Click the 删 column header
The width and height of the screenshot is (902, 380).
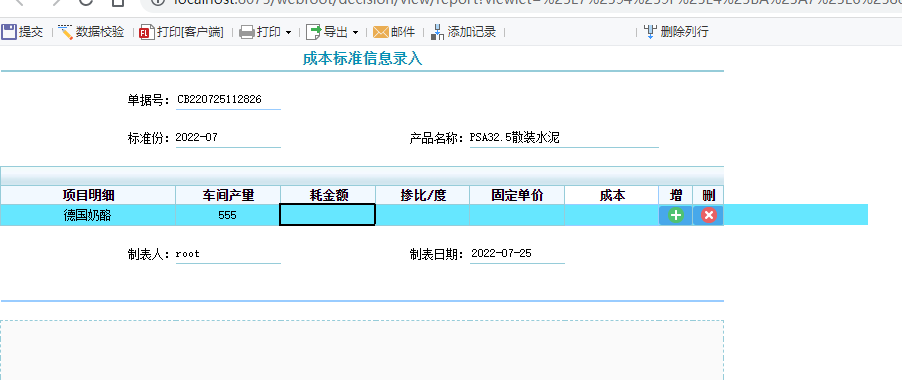[x=709, y=195]
